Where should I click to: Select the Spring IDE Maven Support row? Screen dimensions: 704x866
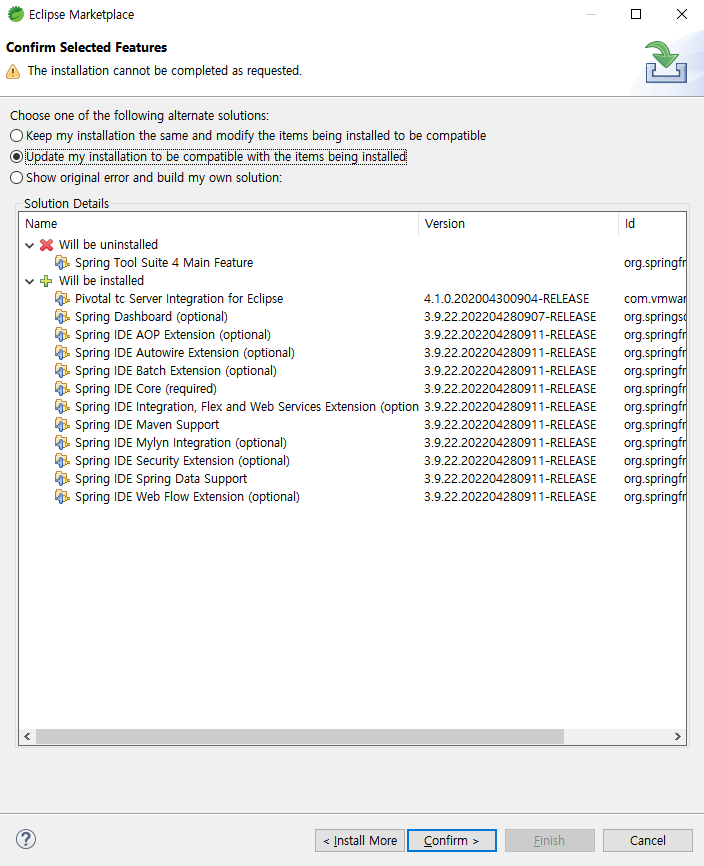point(352,425)
